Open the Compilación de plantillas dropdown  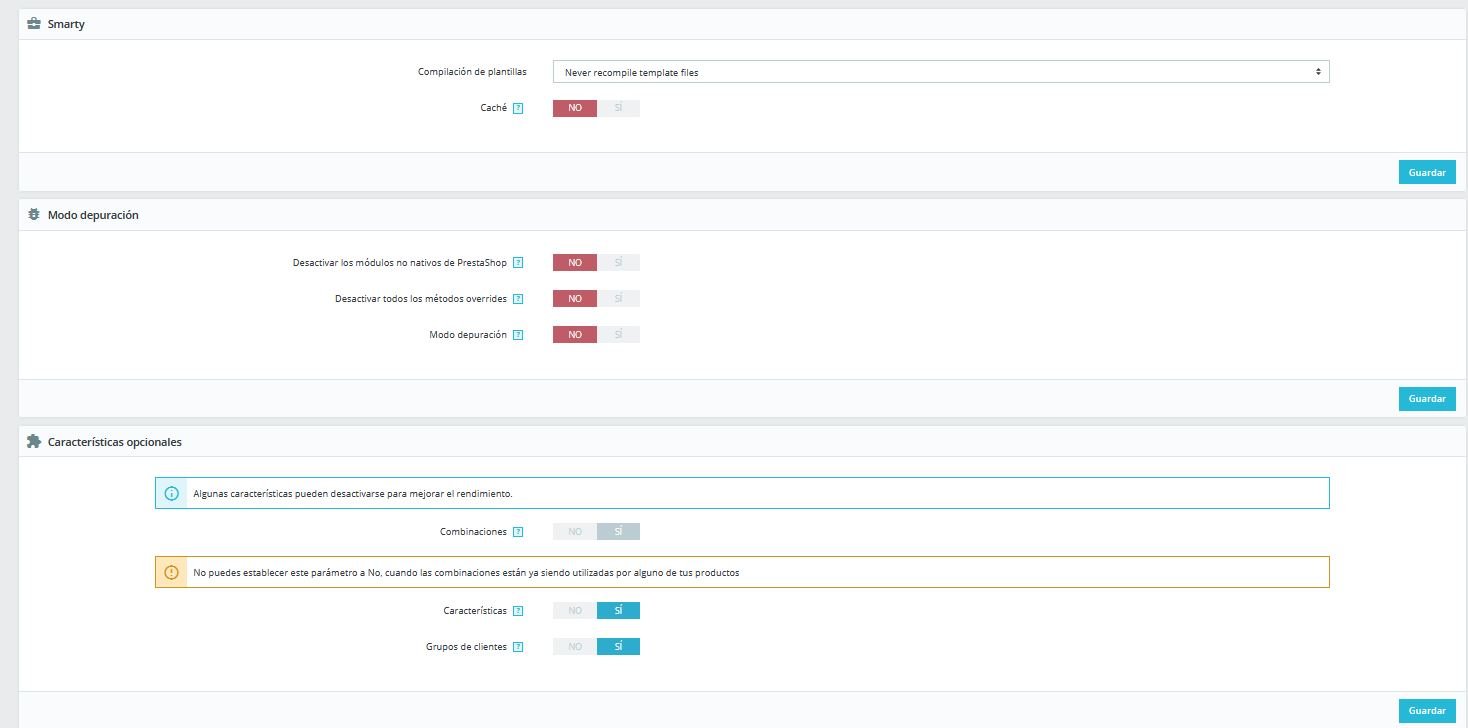coord(941,72)
